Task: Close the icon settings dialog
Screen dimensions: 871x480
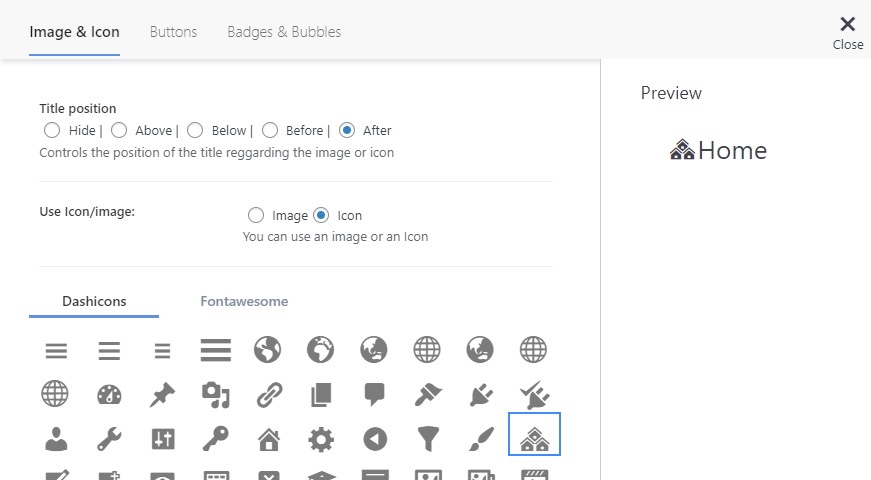Action: [848, 32]
